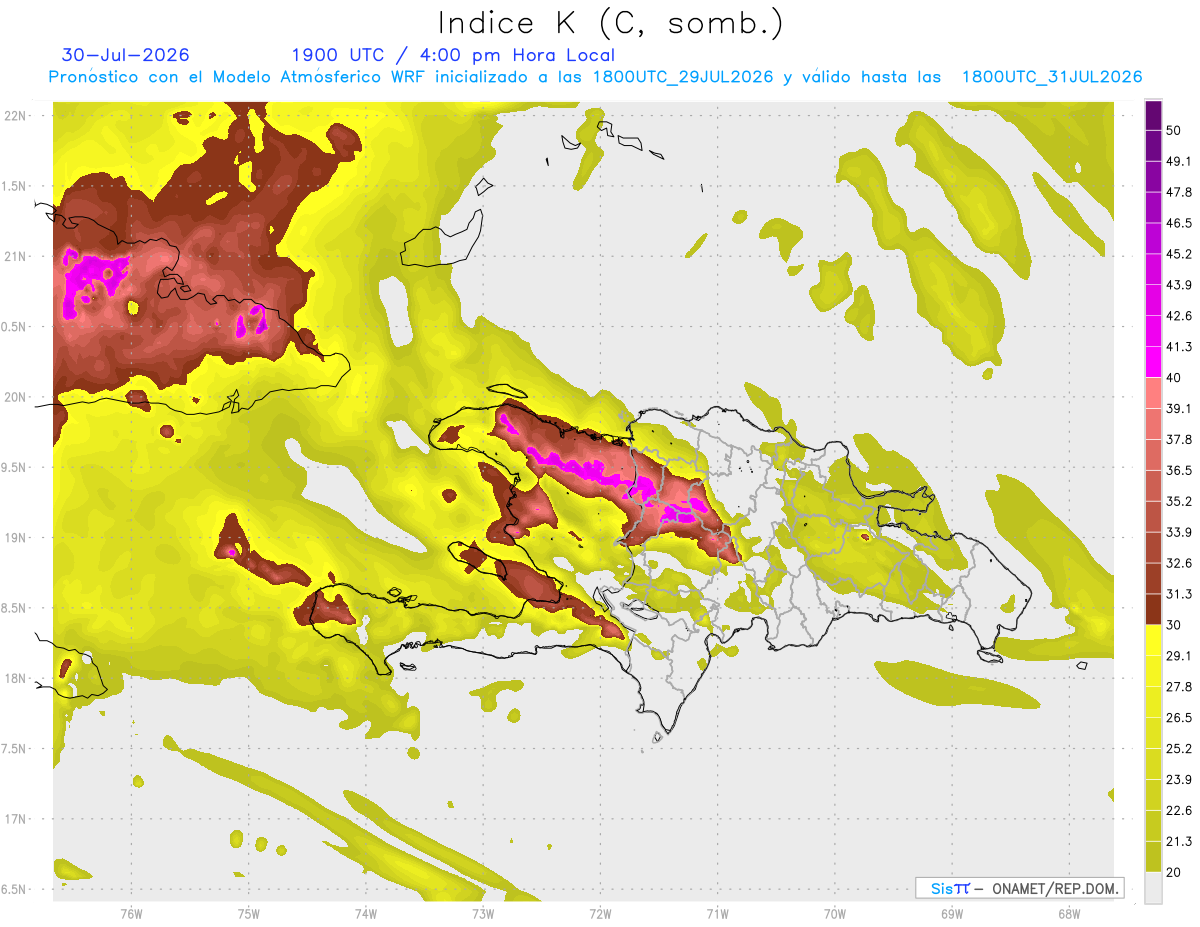Click the longitude label "74W"
This screenshot has width=1200, height=927.
pos(366,914)
